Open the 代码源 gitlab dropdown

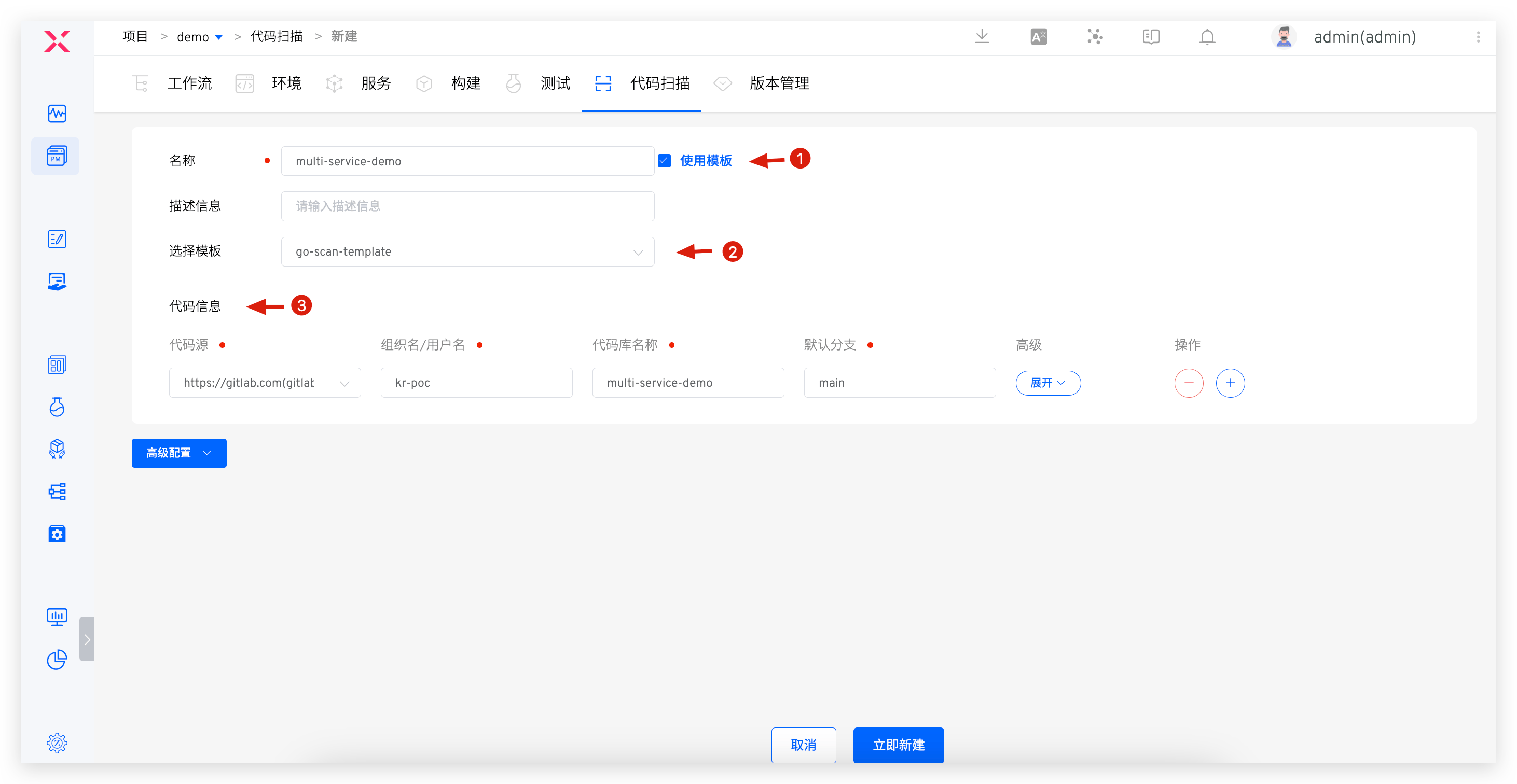(265, 383)
